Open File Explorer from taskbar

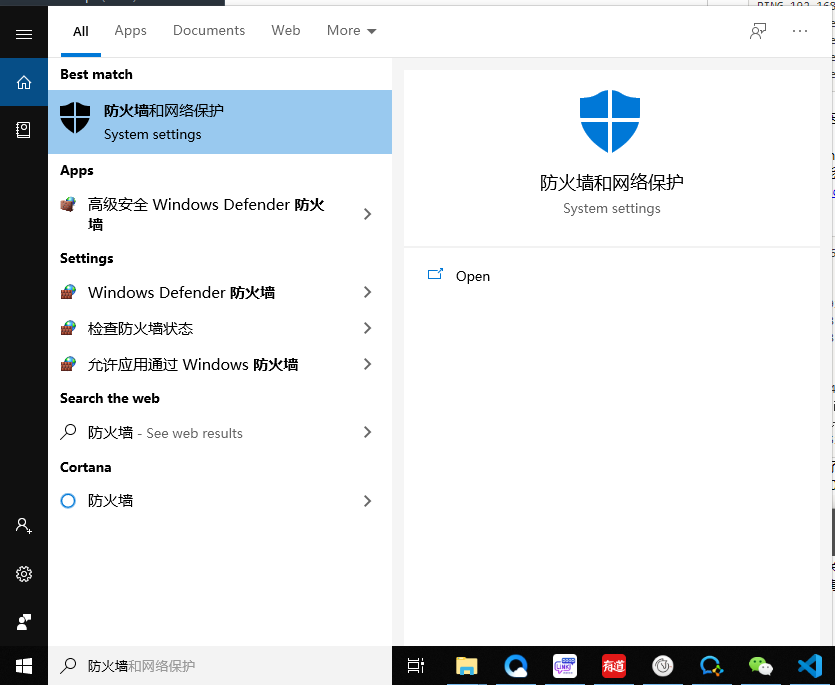pyautogui.click(x=466, y=666)
